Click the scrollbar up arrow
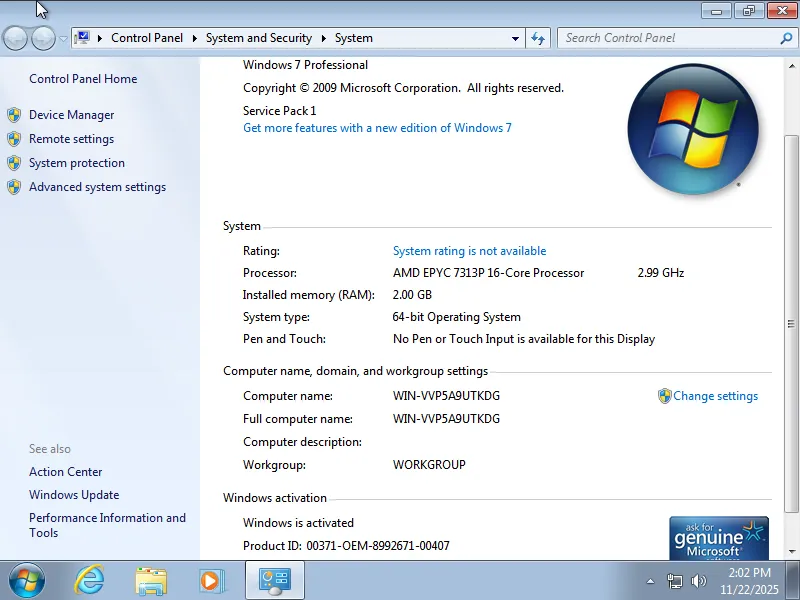This screenshot has width=800, height=600. 791,66
